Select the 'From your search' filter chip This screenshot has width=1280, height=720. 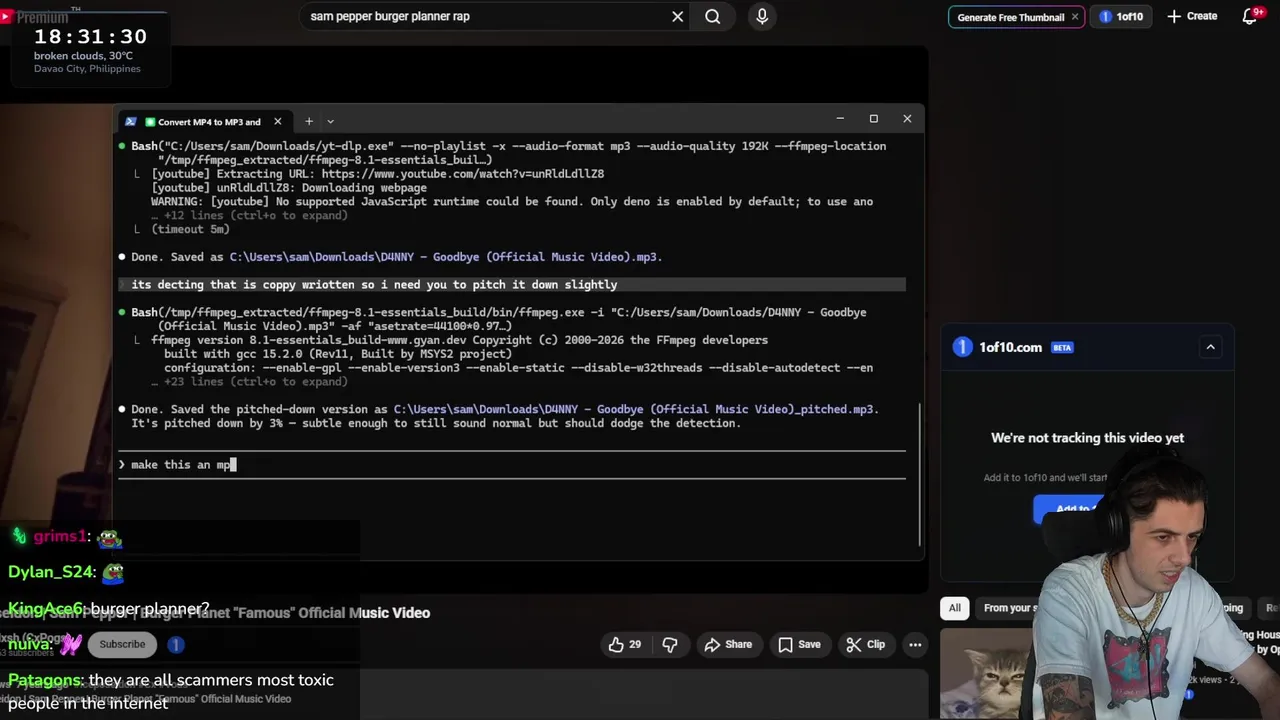click(x=1008, y=608)
